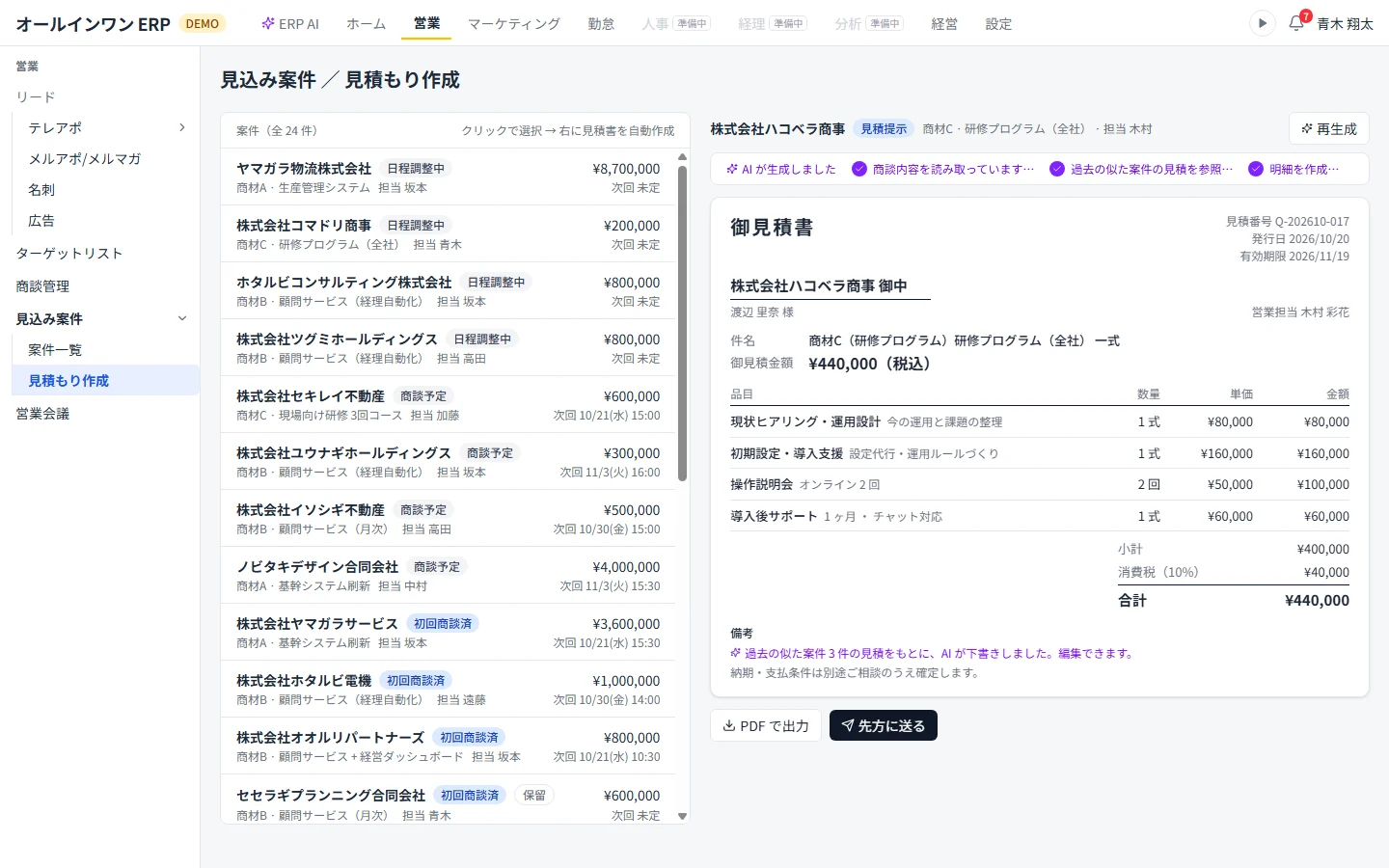Select the 株式会社オオルリパートナーズ deal row
This screenshot has height=868, width=1389.
click(449, 746)
